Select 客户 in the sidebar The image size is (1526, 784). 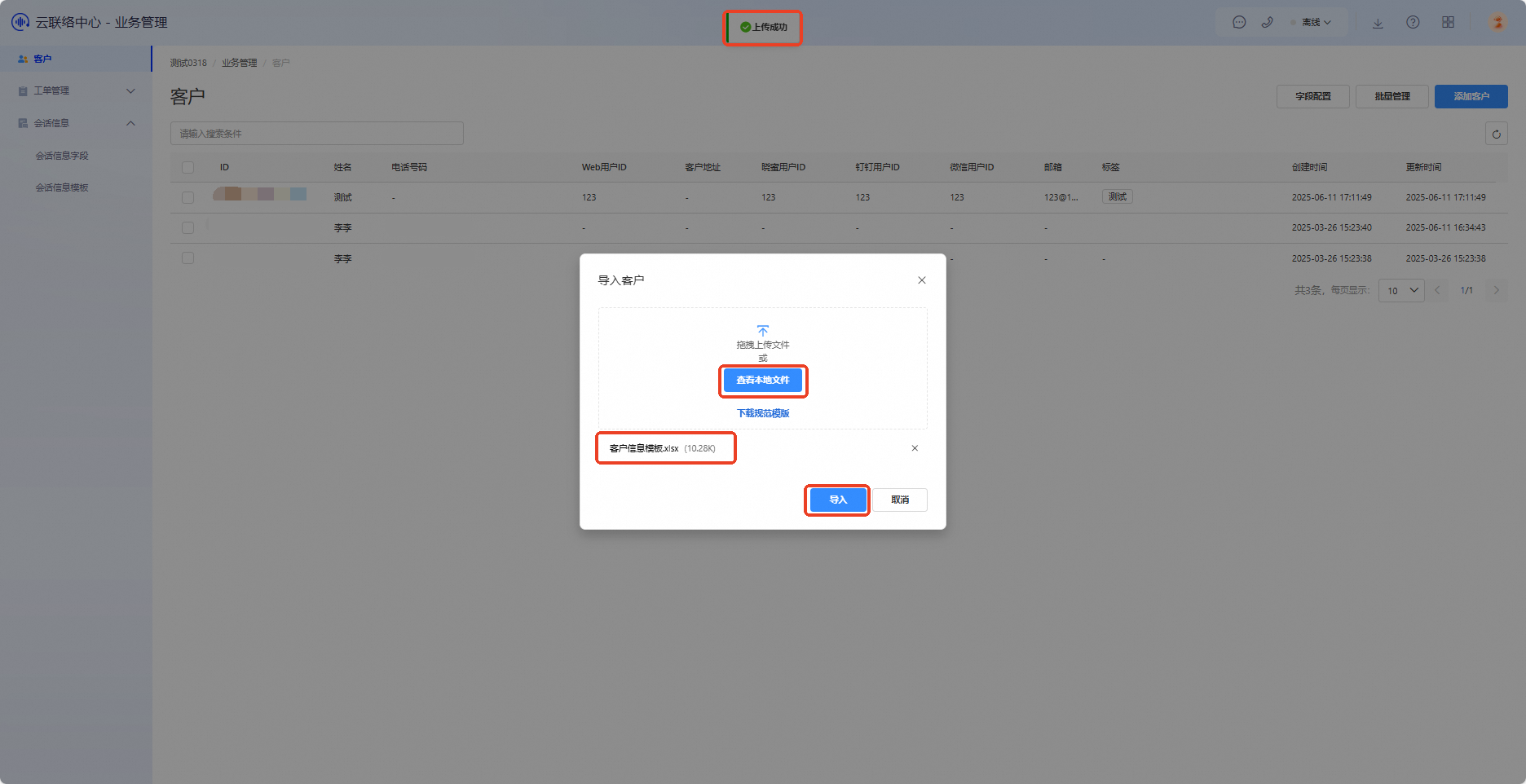coord(76,59)
